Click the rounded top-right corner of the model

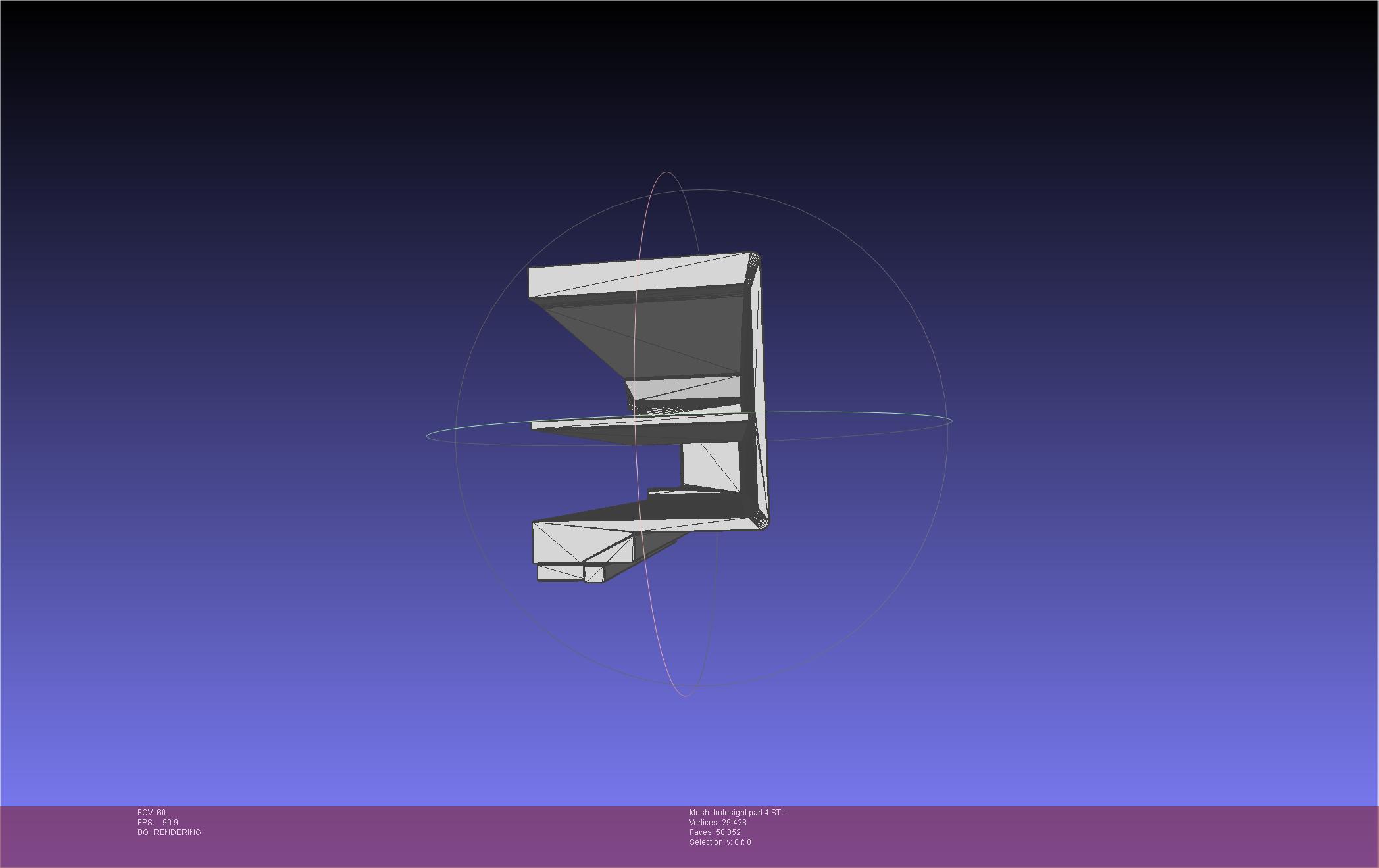(x=755, y=258)
